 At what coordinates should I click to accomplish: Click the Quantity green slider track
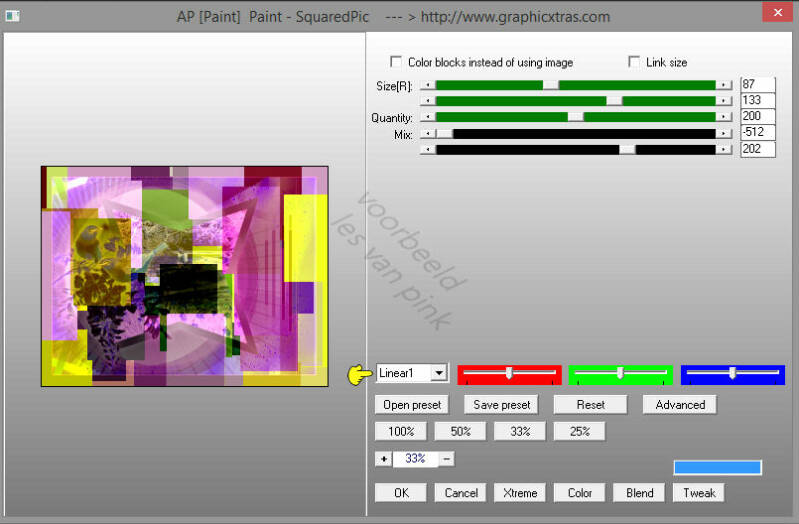(x=576, y=117)
